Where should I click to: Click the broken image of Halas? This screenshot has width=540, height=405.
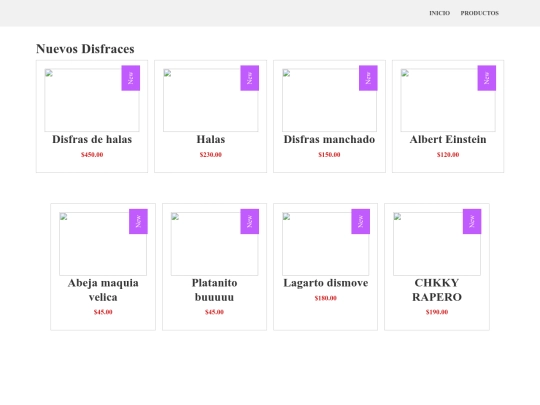coord(211,100)
